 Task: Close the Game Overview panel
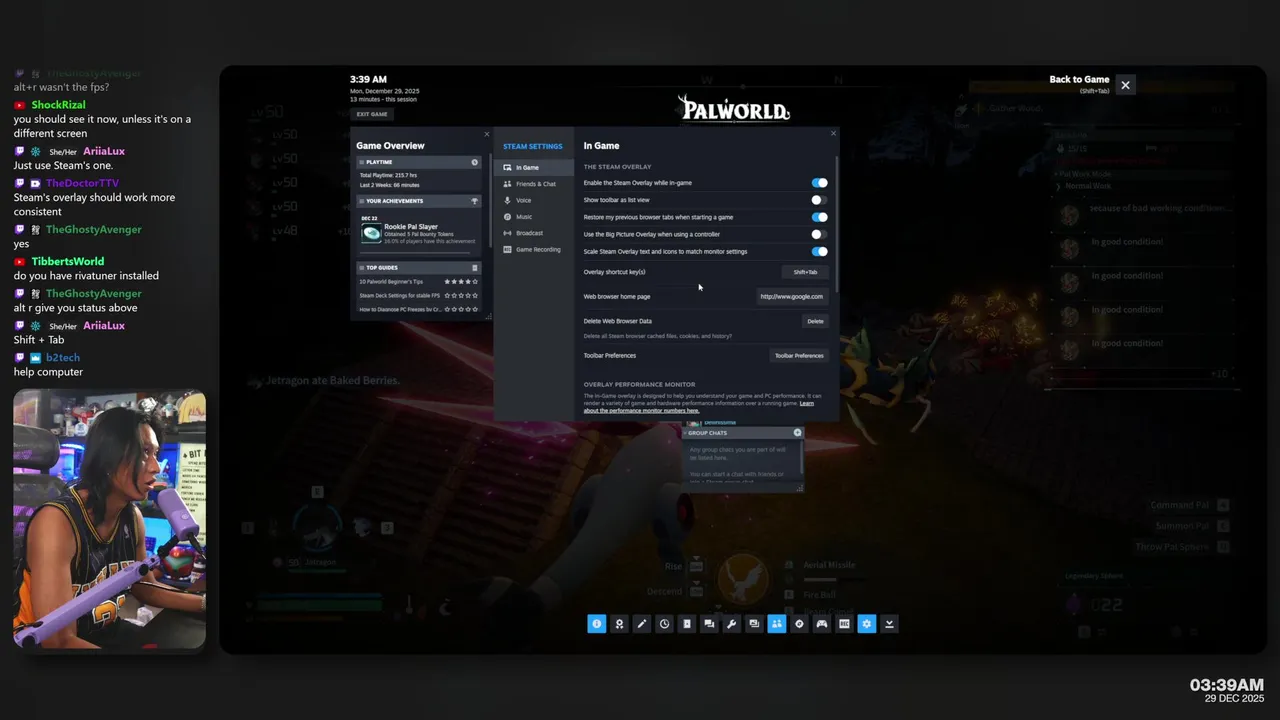487,133
